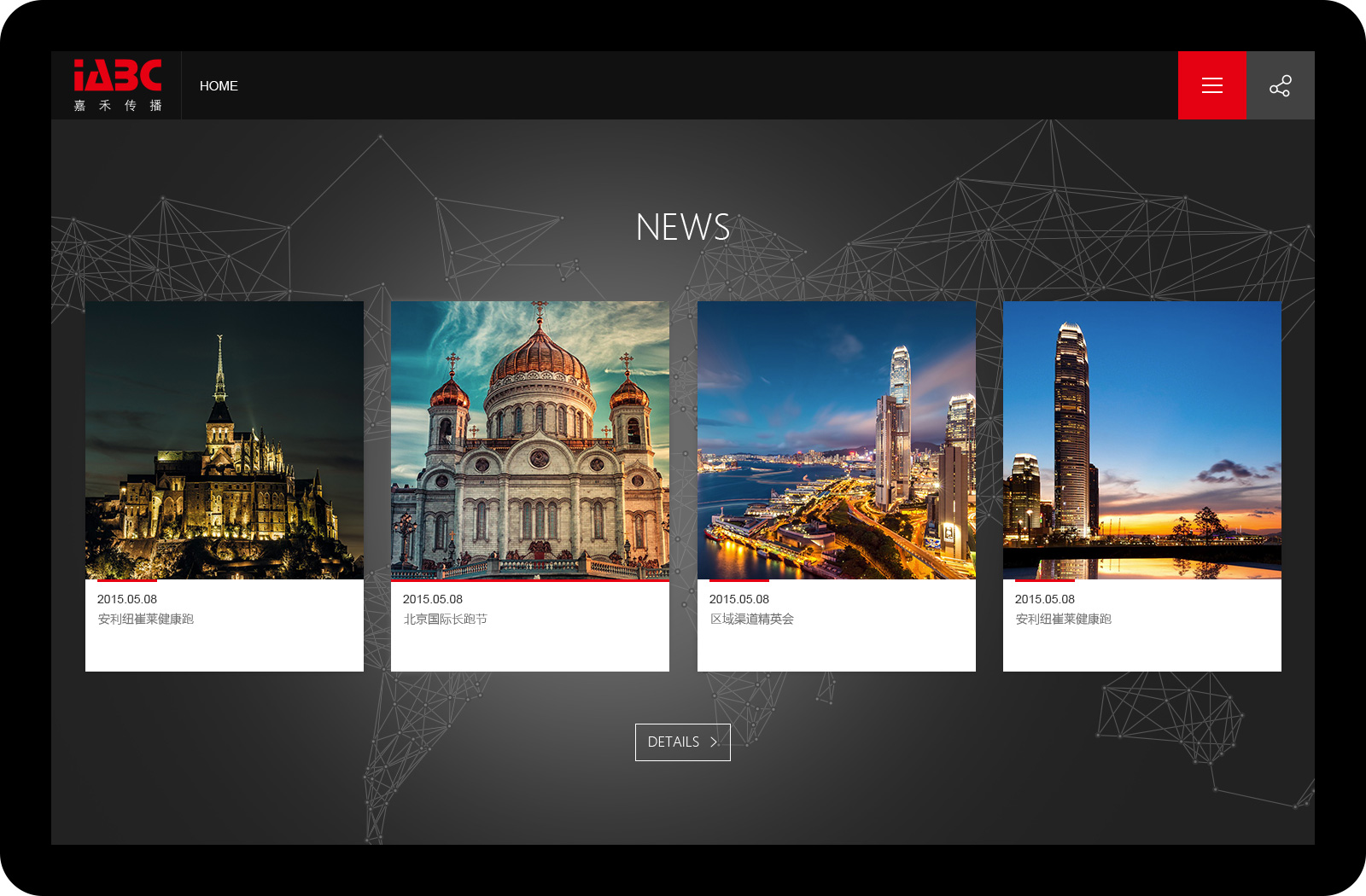Screen dimensions: 1366x896
Task: Click the date above 区域渠道精英会
Action: tap(739, 599)
